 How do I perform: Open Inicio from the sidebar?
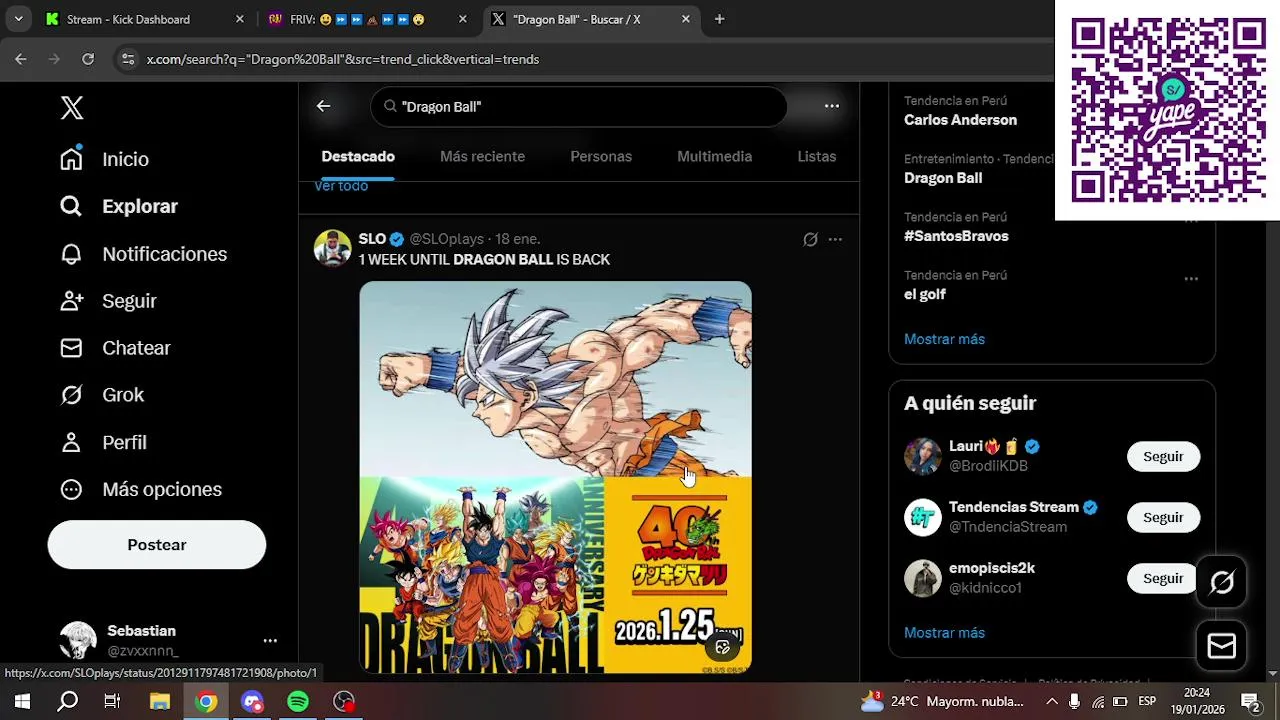pos(105,159)
